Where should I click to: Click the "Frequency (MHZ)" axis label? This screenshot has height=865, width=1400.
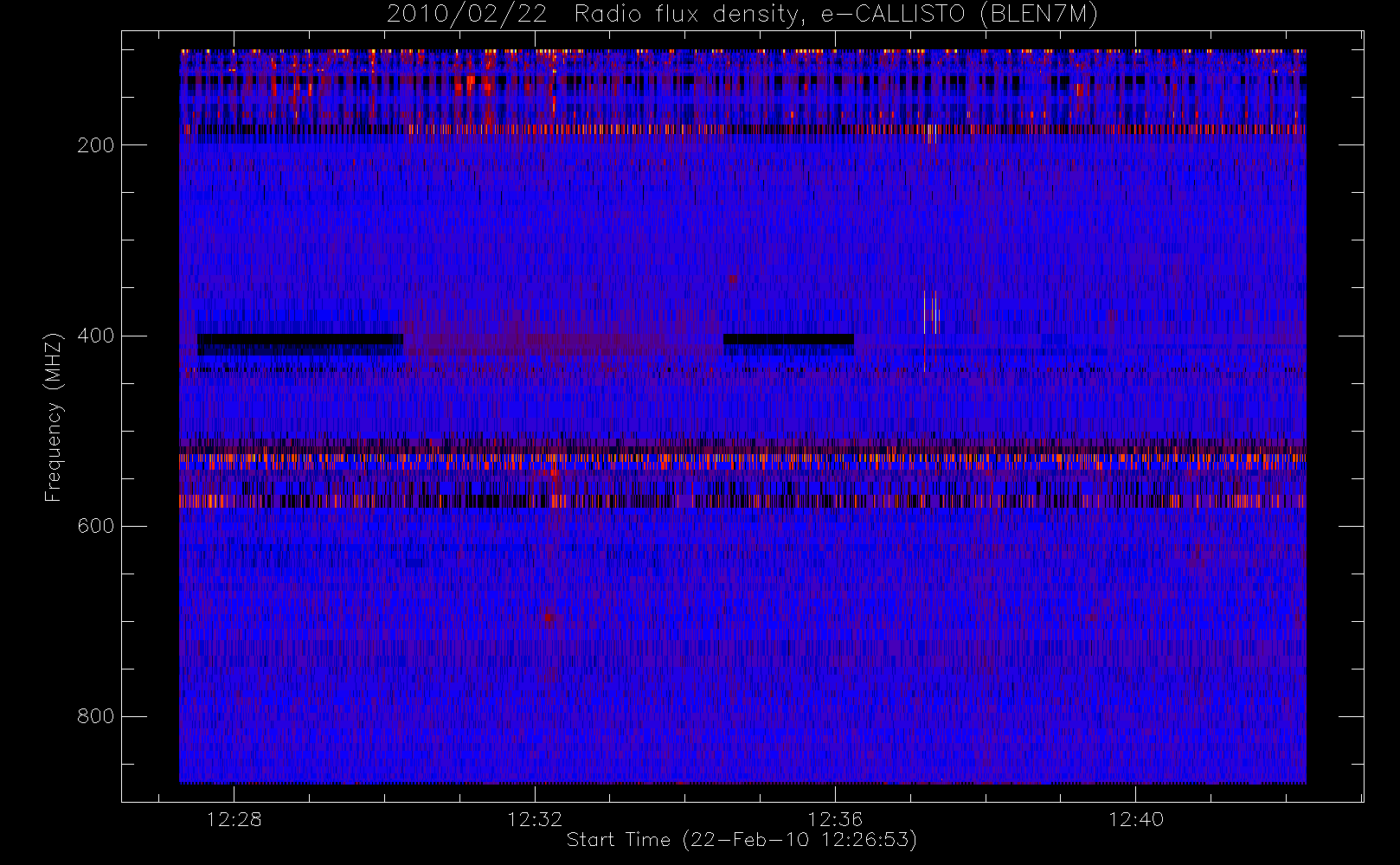pyautogui.click(x=54, y=417)
